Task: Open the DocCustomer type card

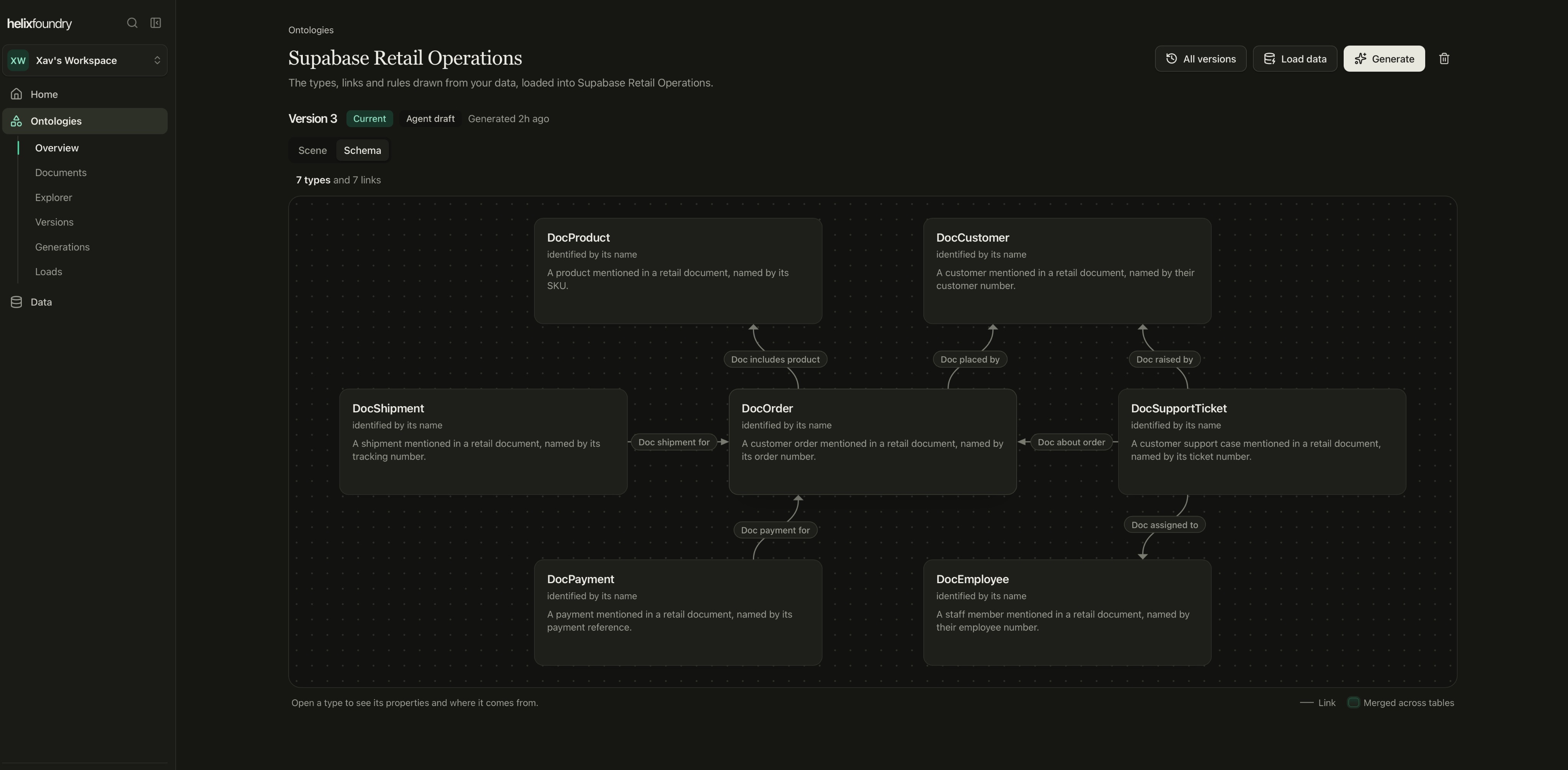Action: pyautogui.click(x=1067, y=271)
